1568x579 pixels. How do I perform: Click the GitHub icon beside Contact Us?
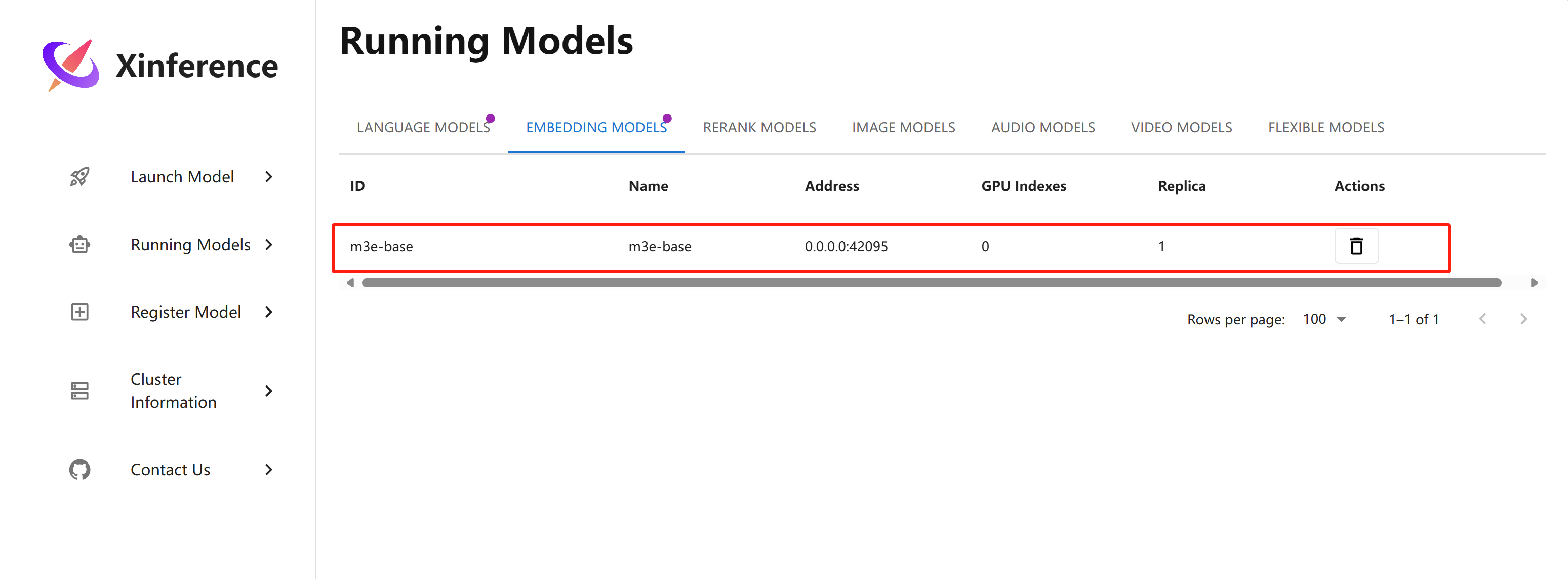(79, 470)
